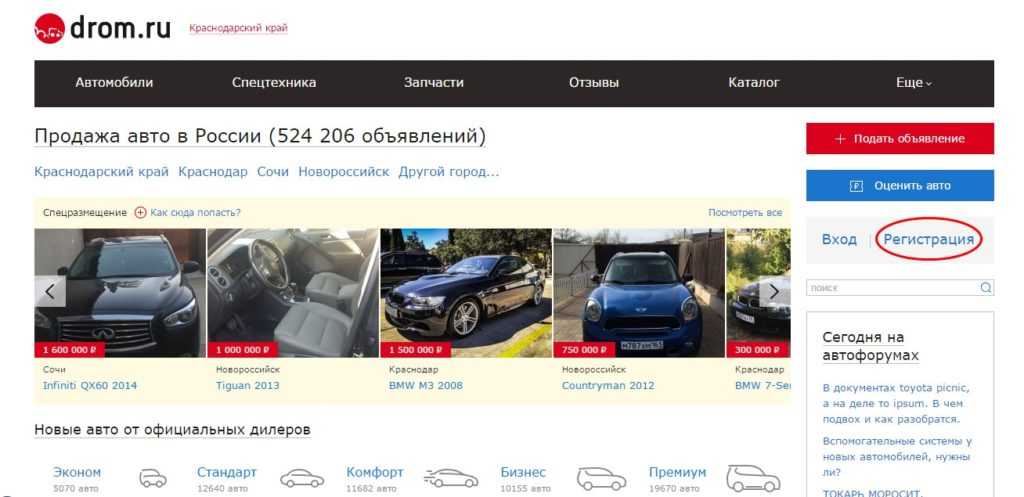The width and height of the screenshot is (1024, 497).
Task: Open the Запчасти menu item
Action: [x=434, y=83]
